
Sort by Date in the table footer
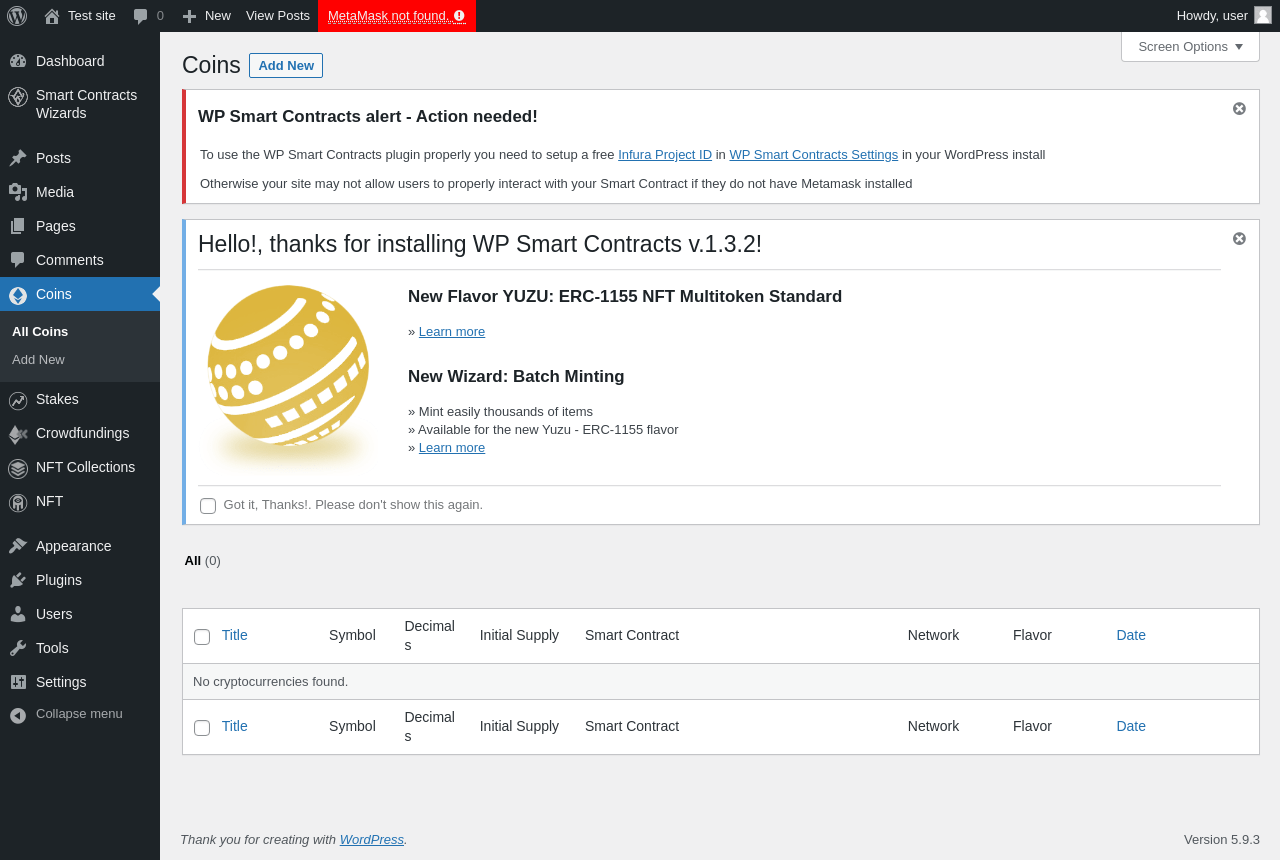tap(1131, 726)
